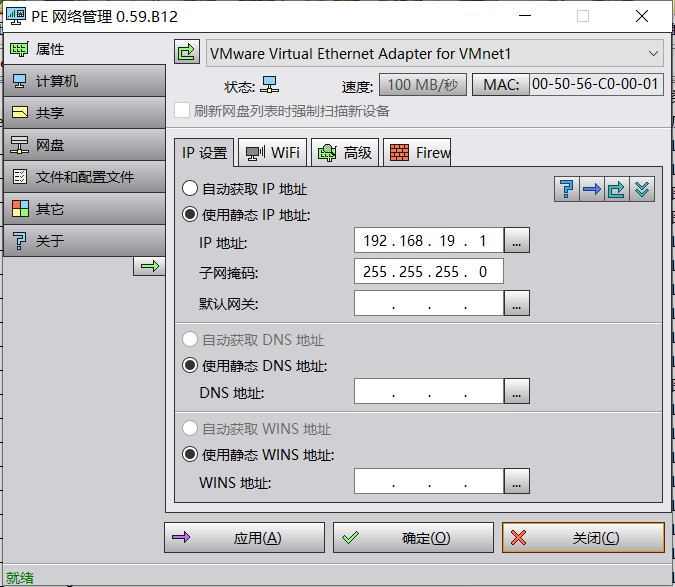675x587 pixels.
Task: Switch to the Firewall tab
Action: click(x=417, y=153)
